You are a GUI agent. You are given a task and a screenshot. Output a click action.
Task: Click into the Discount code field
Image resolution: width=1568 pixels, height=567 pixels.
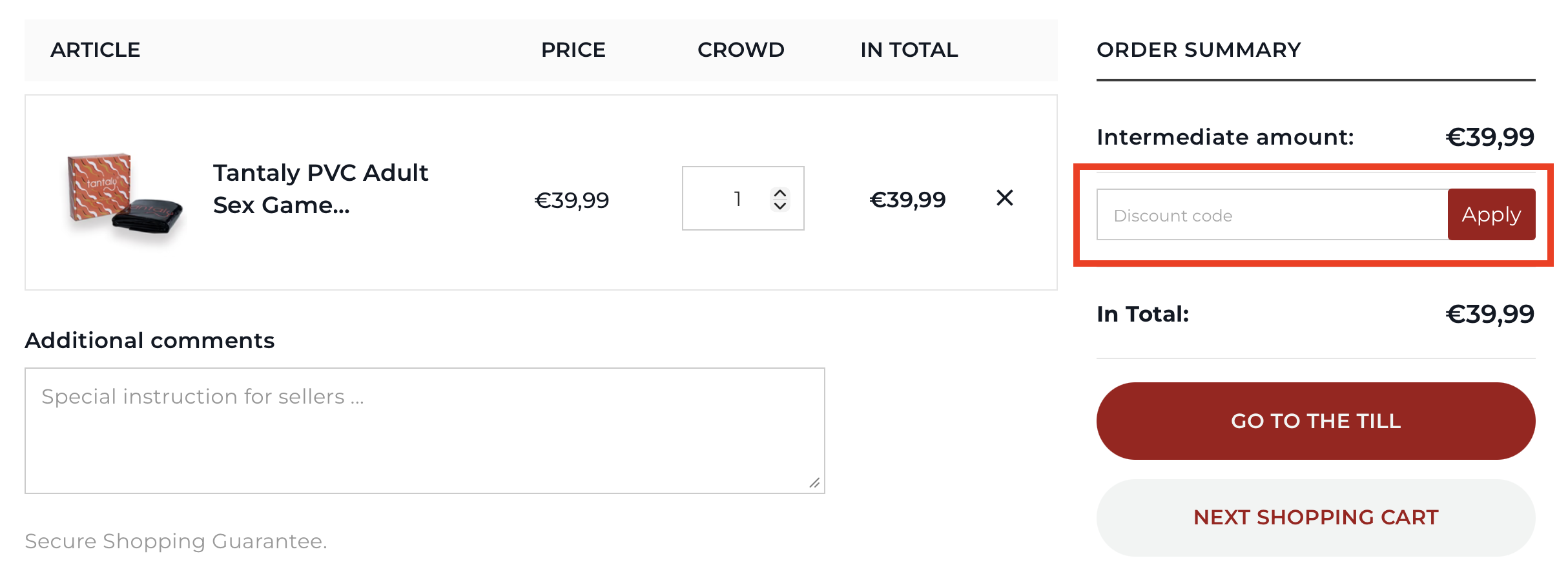[1271, 215]
